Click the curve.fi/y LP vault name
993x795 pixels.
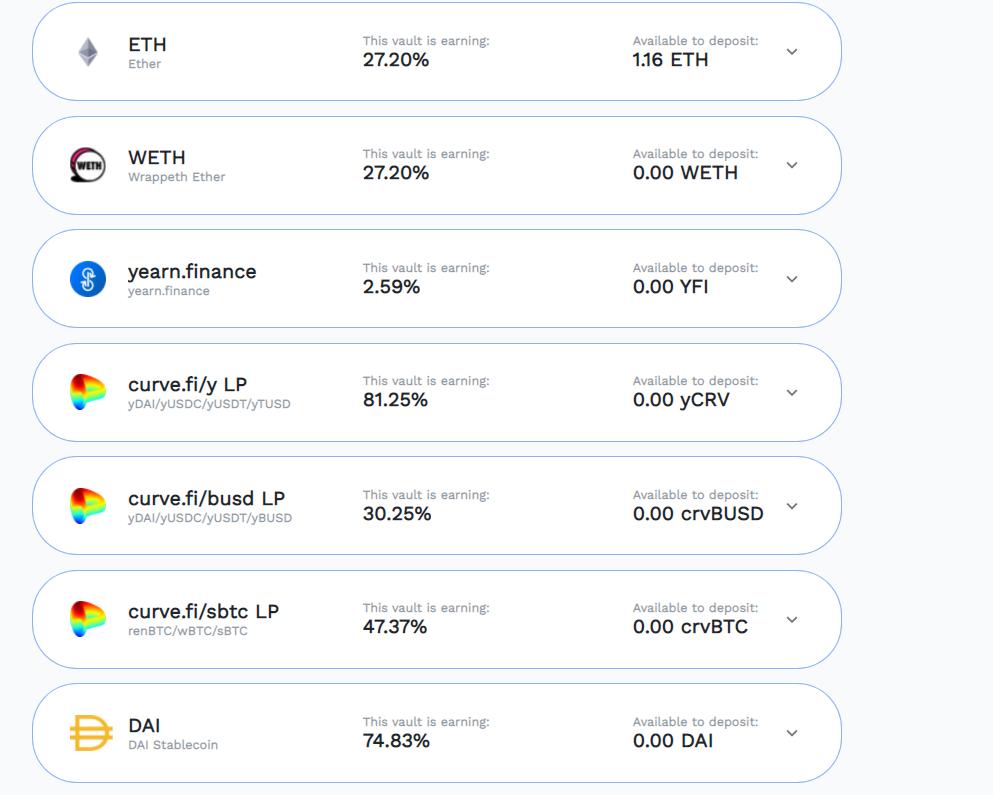tap(187, 385)
